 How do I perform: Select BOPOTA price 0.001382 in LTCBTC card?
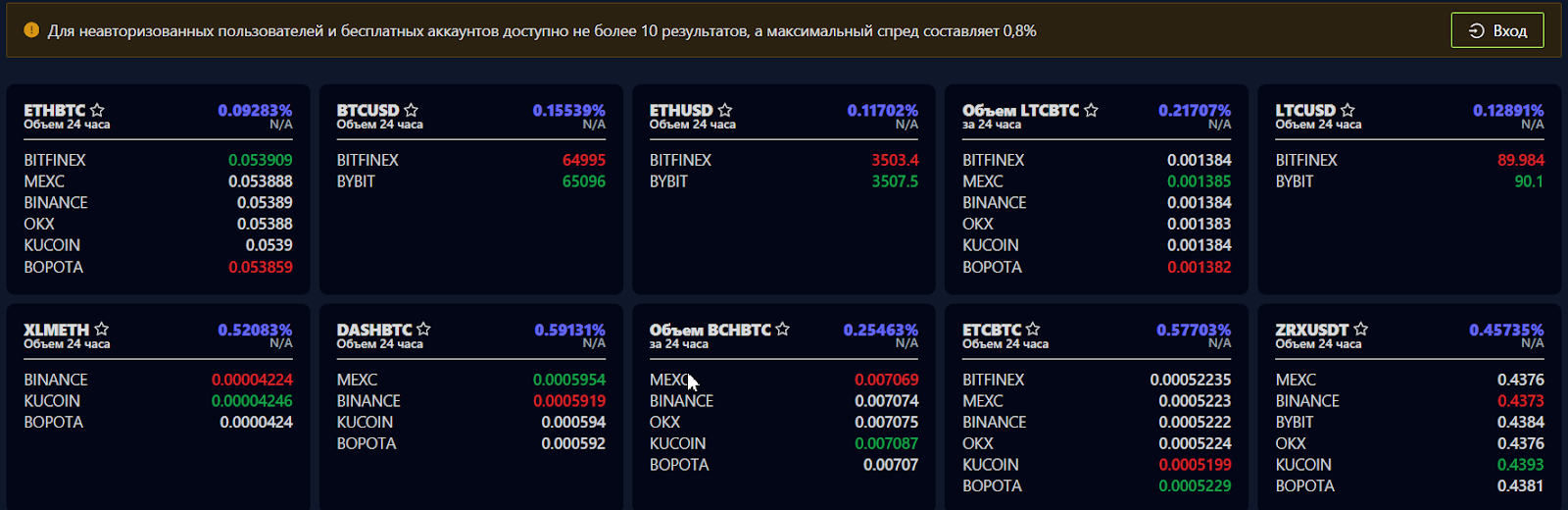(x=1200, y=267)
